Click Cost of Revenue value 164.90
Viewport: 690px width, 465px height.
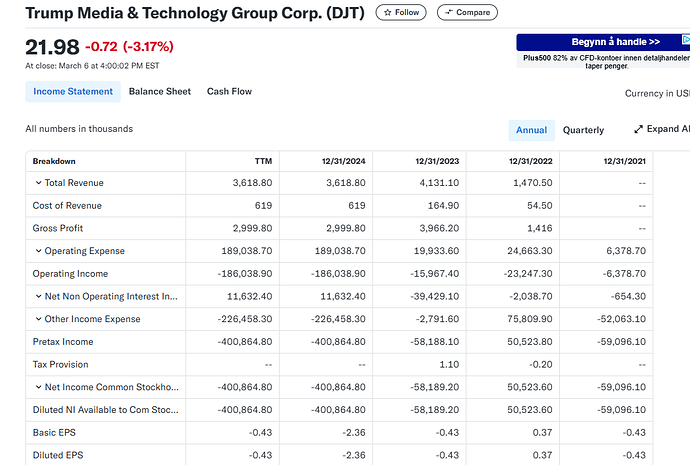(x=444, y=205)
